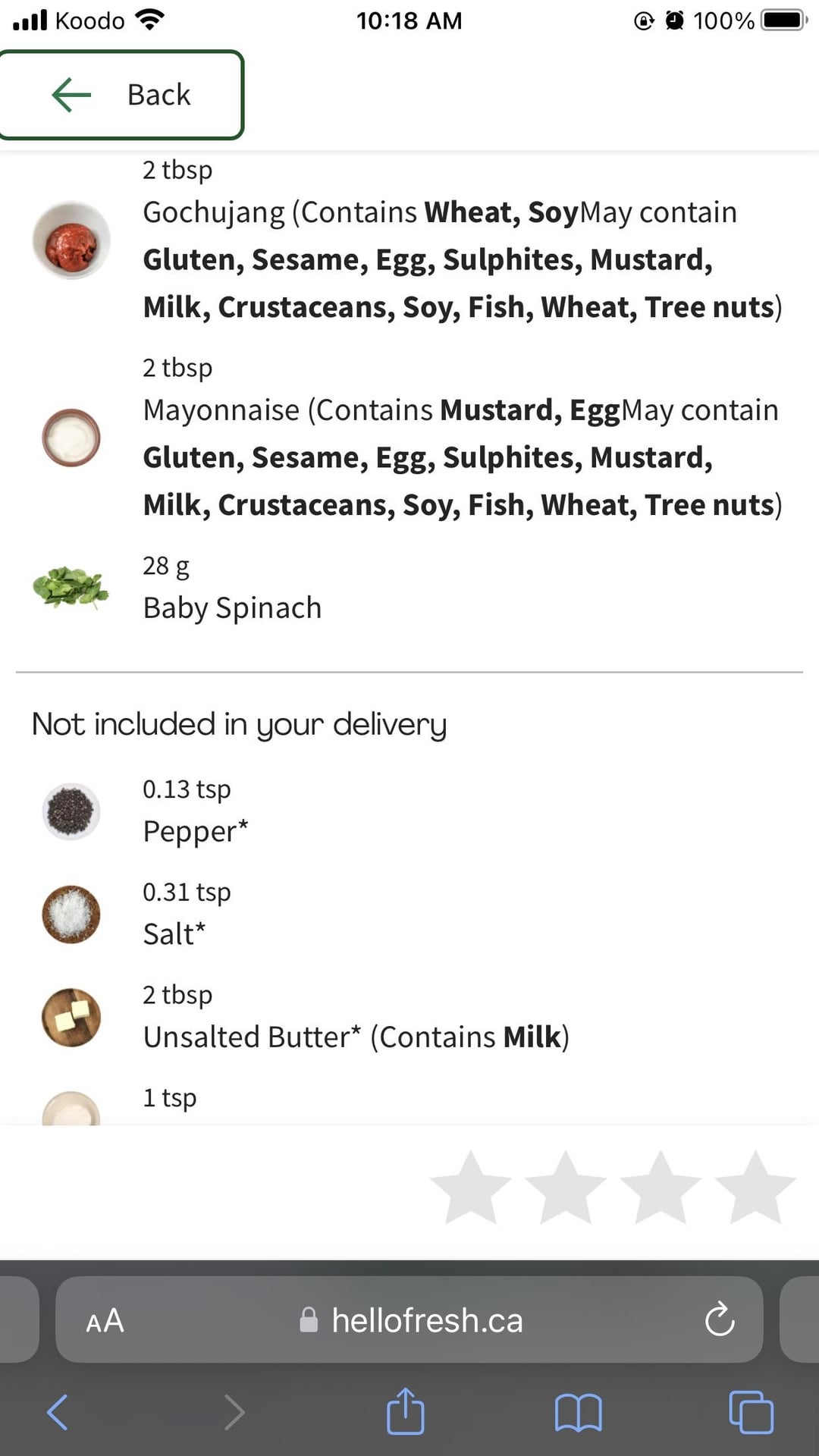Viewport: 819px width, 1456px height.
Task: Tap the "Not included in your delivery" heading
Action: tap(239, 724)
